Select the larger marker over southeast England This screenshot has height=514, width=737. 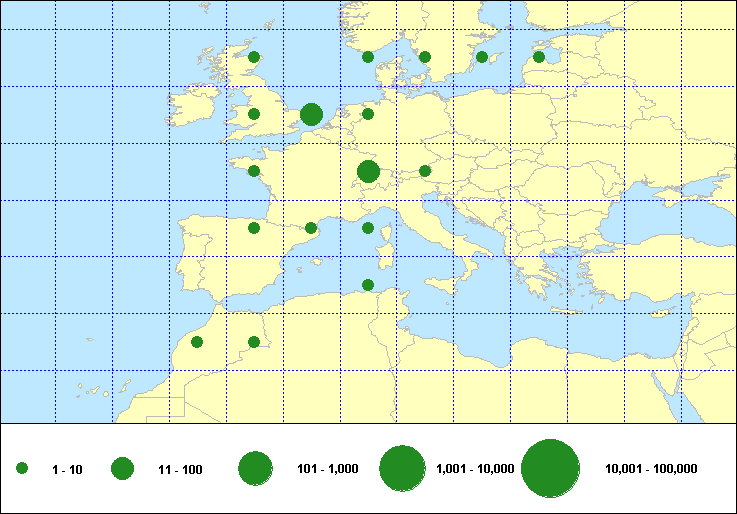pos(311,114)
